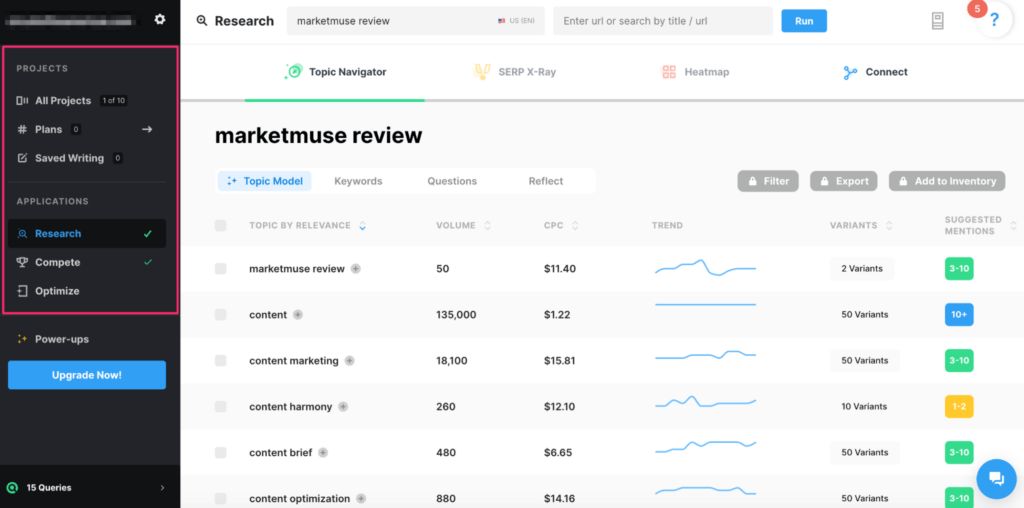Image resolution: width=1024 pixels, height=508 pixels.
Task: Open the live chat bubble
Action: point(996,478)
